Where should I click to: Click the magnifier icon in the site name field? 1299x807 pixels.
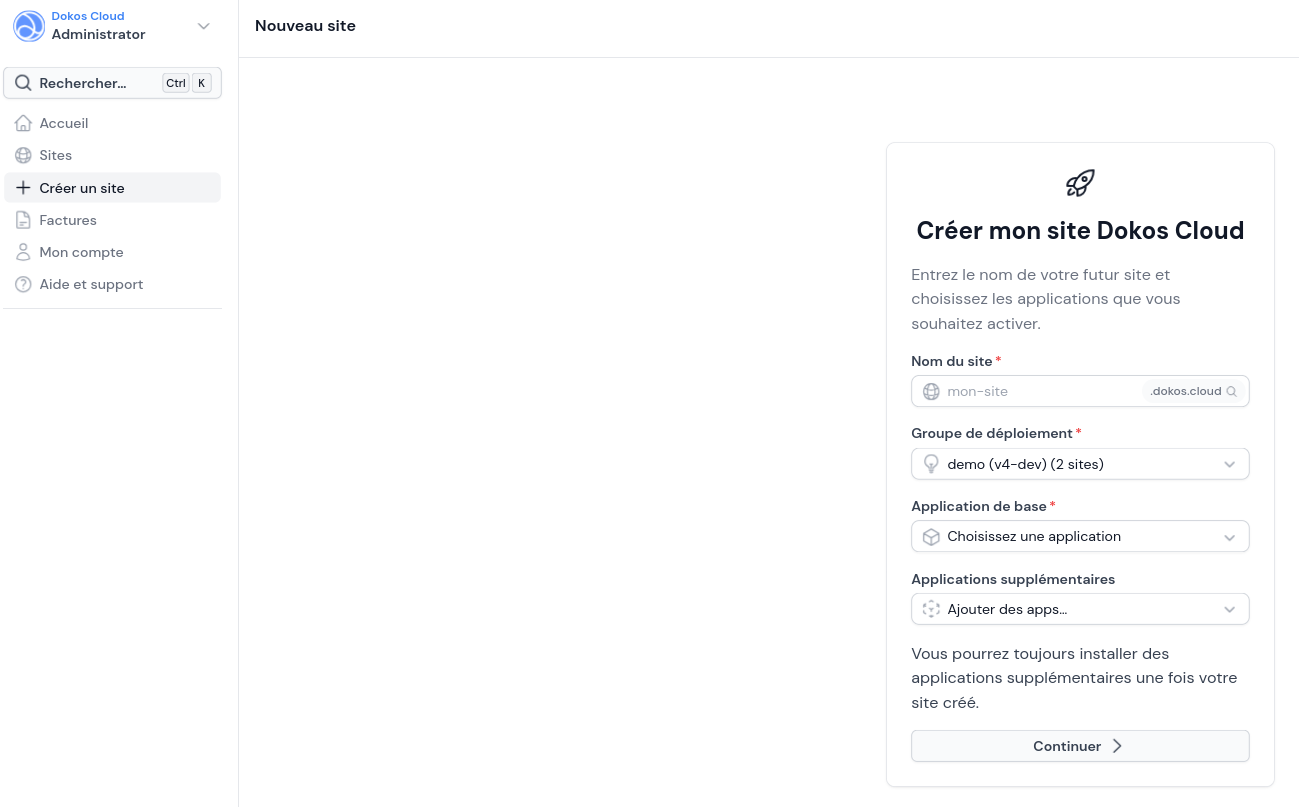click(x=1232, y=392)
